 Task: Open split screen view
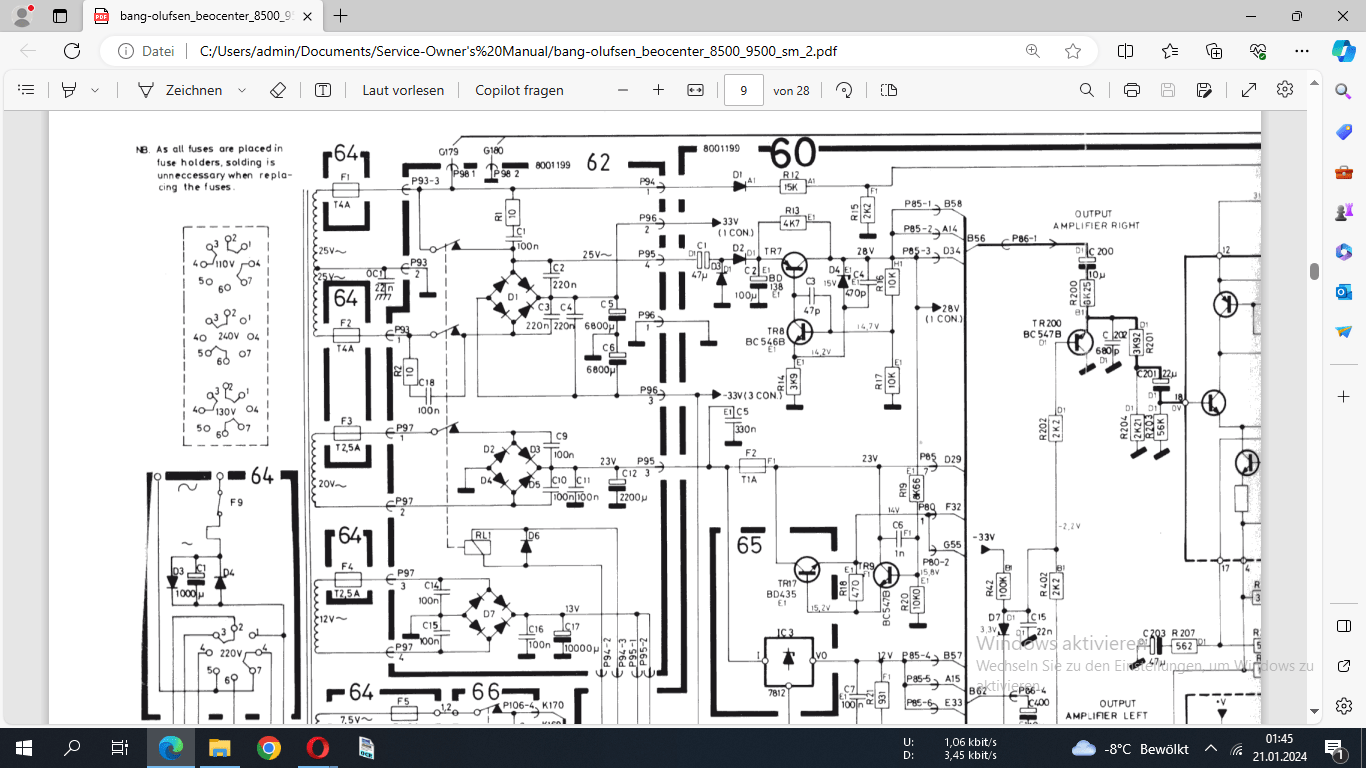tap(1125, 51)
